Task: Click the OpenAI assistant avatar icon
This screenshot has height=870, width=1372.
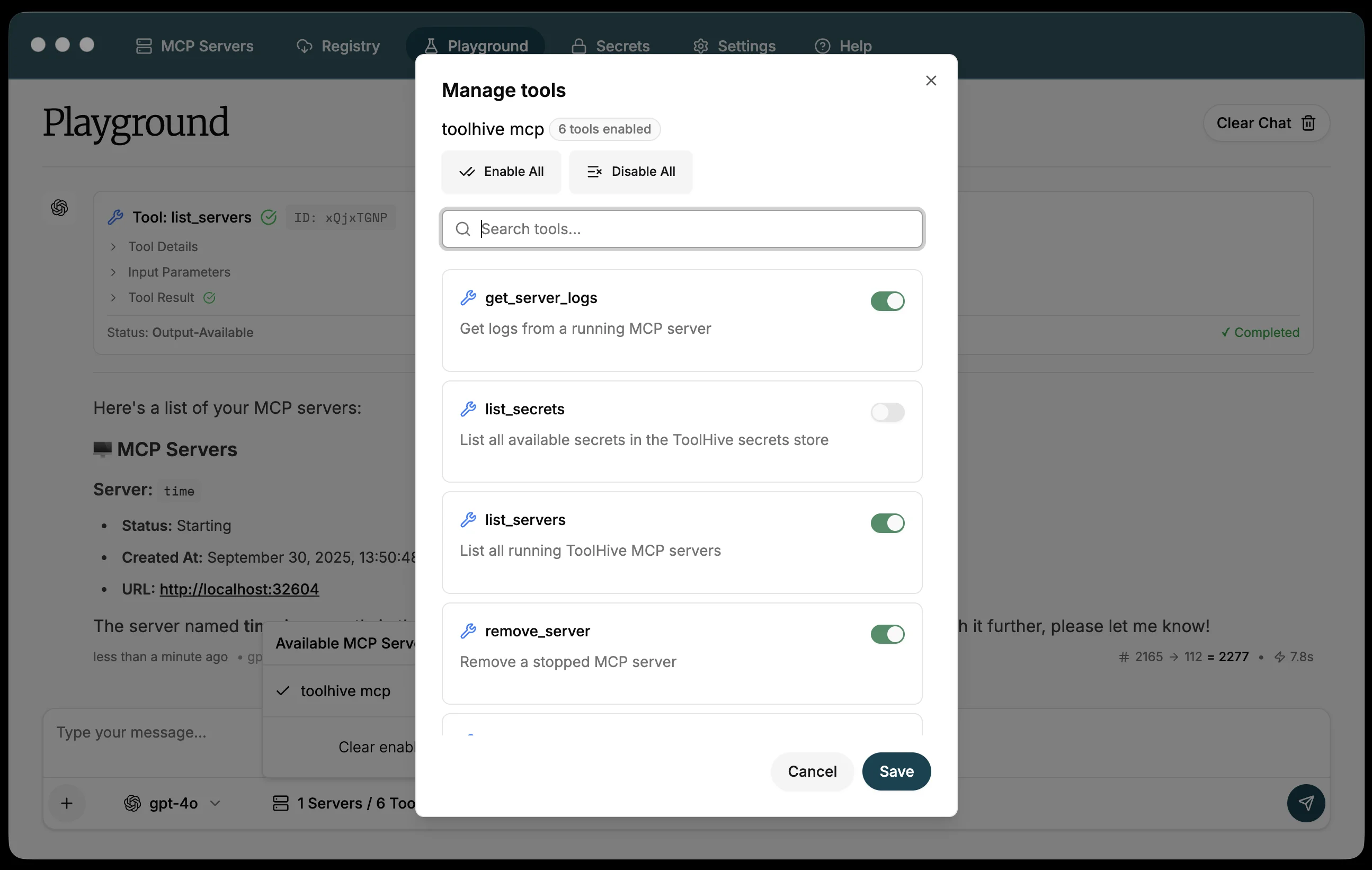Action: (x=59, y=207)
